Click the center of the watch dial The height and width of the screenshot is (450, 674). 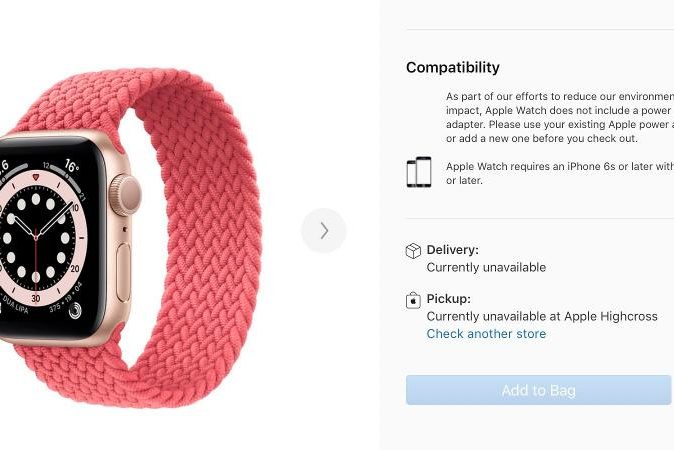click(36, 237)
